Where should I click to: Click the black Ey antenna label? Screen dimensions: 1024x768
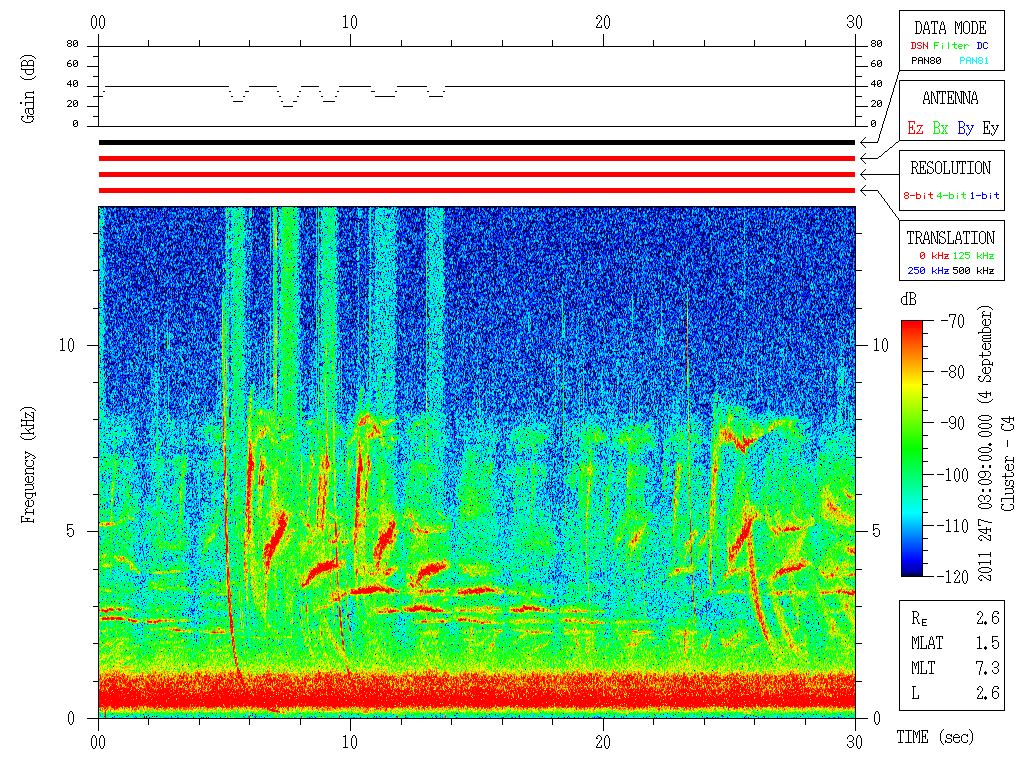pyautogui.click(x=990, y=128)
